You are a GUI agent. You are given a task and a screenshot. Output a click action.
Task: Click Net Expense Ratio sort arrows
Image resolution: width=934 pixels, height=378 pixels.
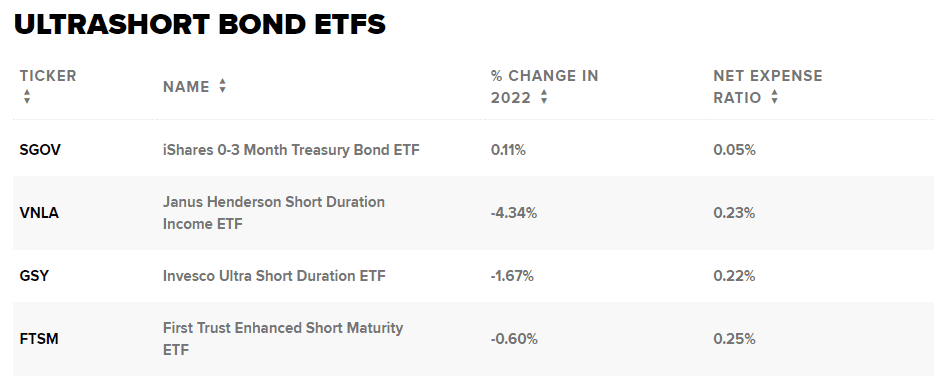[x=774, y=97]
